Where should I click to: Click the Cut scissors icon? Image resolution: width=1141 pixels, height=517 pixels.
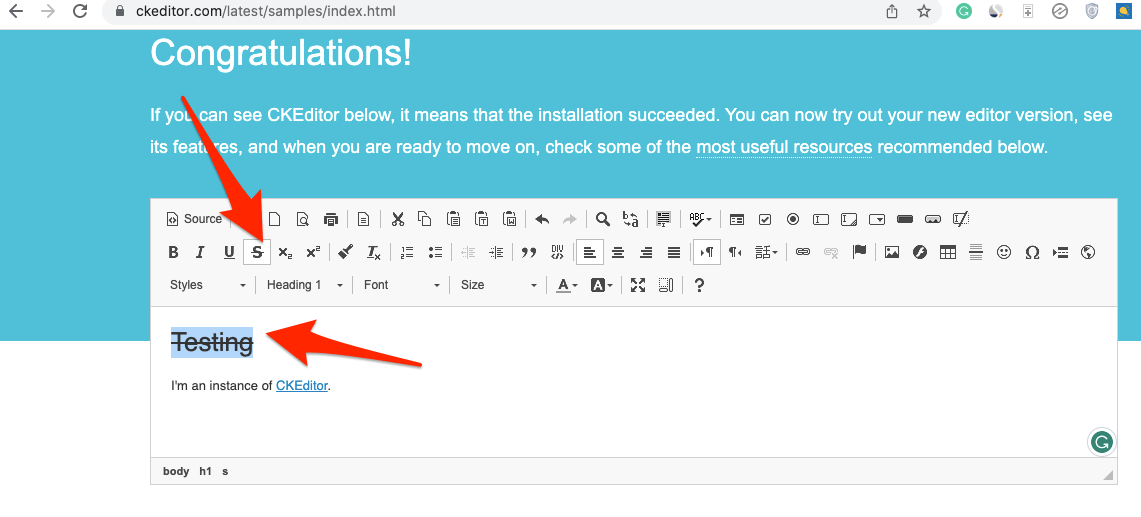point(397,218)
